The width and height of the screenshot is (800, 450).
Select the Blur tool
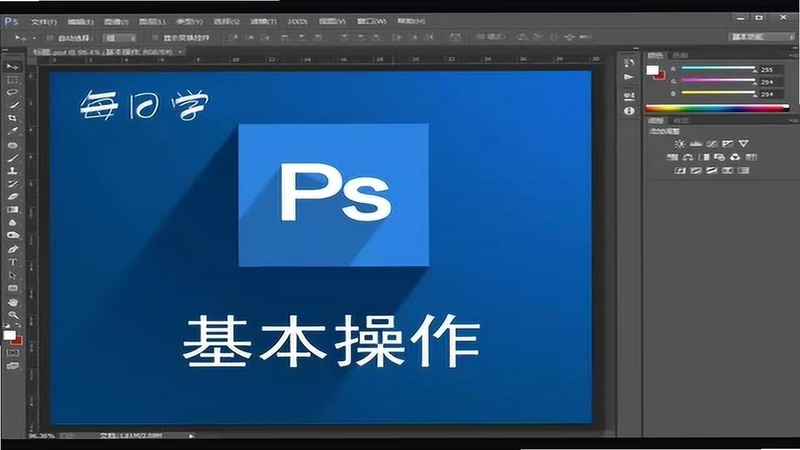click(x=12, y=223)
